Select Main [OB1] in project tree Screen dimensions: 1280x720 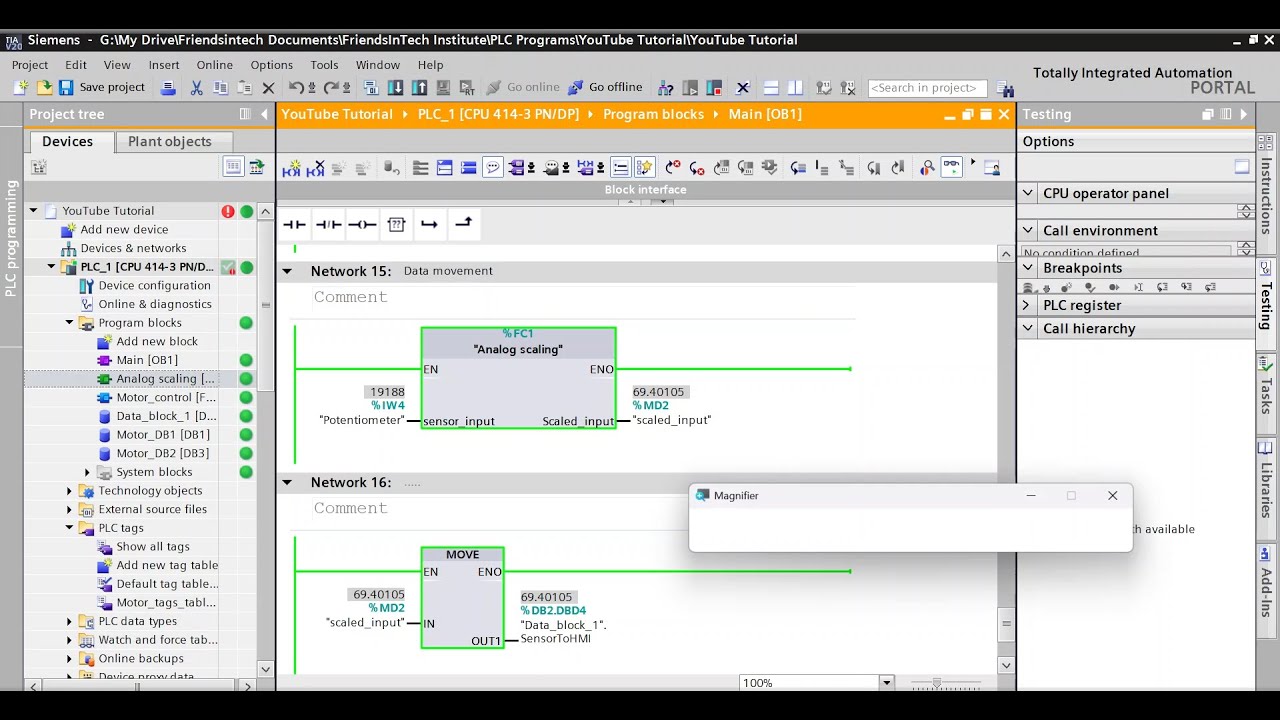tap(147, 360)
